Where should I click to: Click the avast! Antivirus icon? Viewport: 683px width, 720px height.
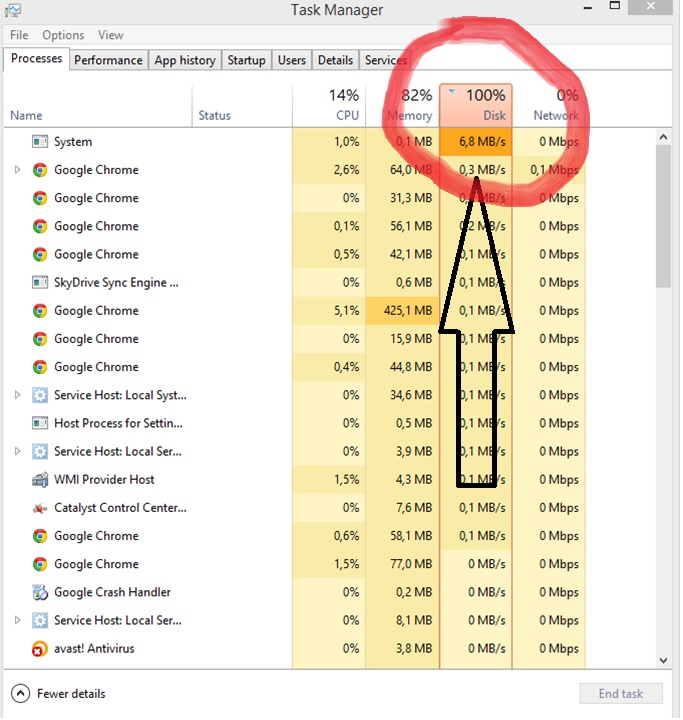40,649
